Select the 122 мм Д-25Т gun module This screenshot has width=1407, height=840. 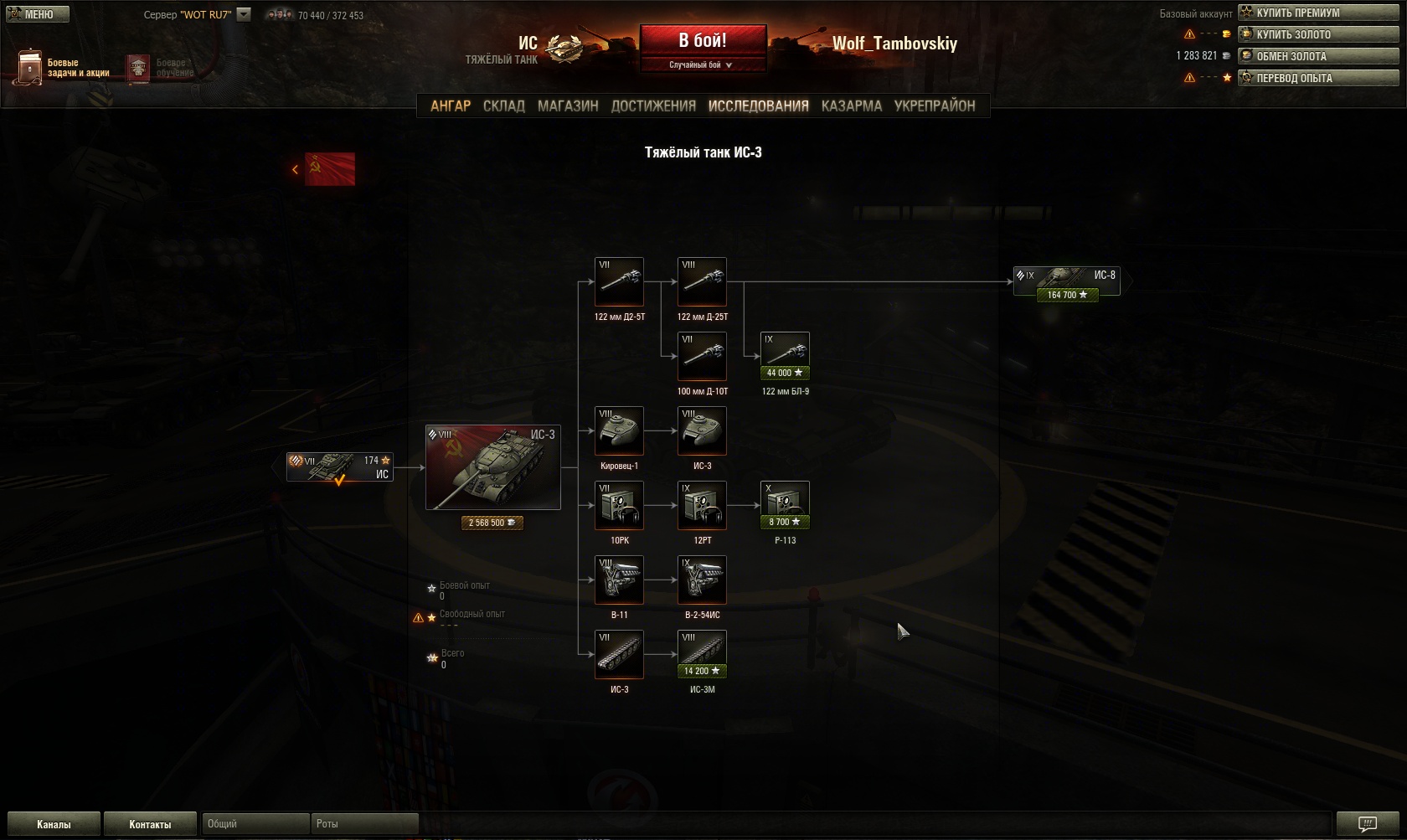[x=702, y=281]
